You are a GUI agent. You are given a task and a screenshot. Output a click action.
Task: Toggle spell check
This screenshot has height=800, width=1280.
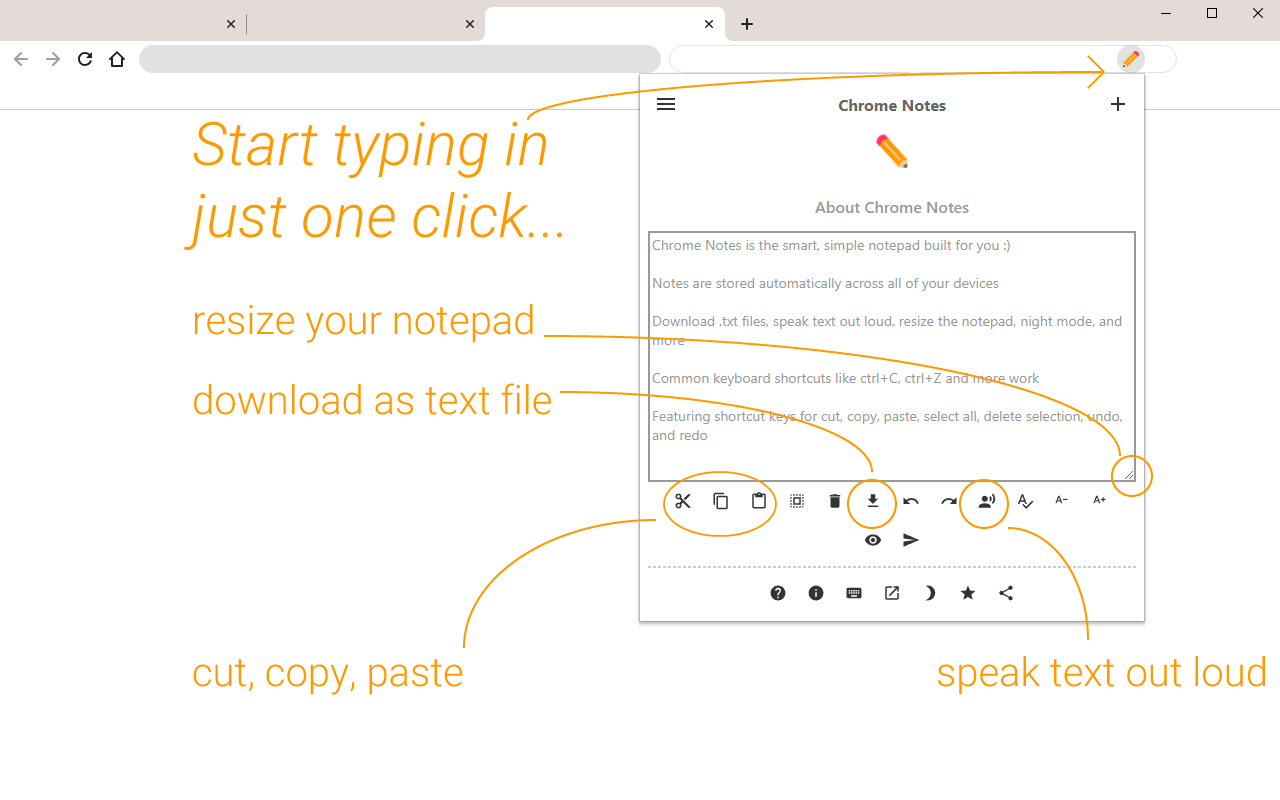(x=1025, y=501)
